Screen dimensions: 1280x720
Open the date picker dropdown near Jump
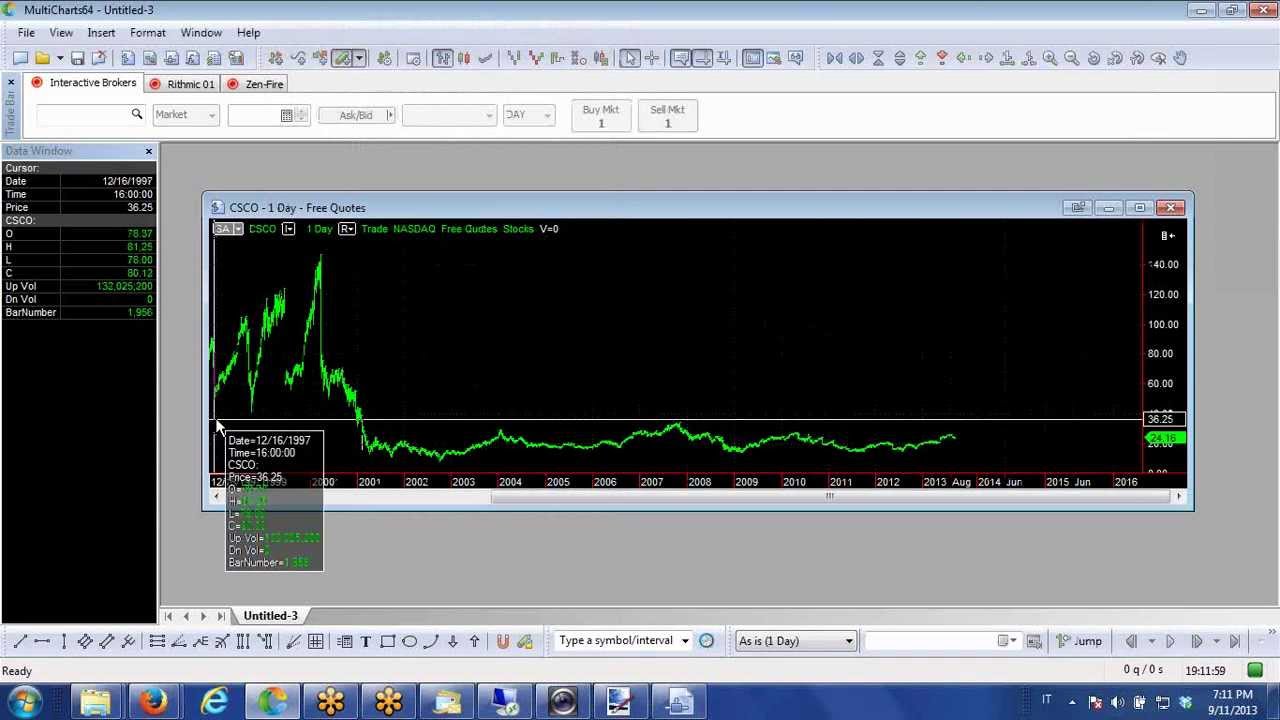(x=1009, y=641)
